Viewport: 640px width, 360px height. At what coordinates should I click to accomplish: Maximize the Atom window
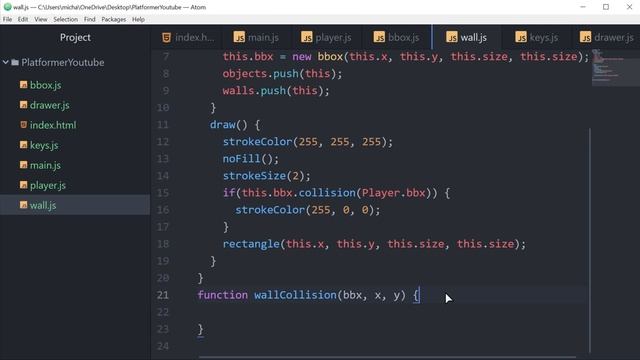606,7
